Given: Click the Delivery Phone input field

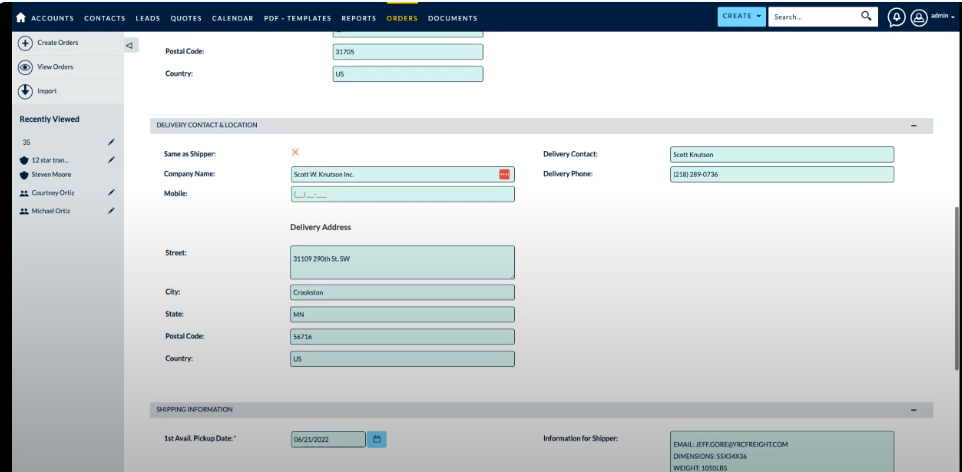Looking at the screenshot, I should [780, 174].
